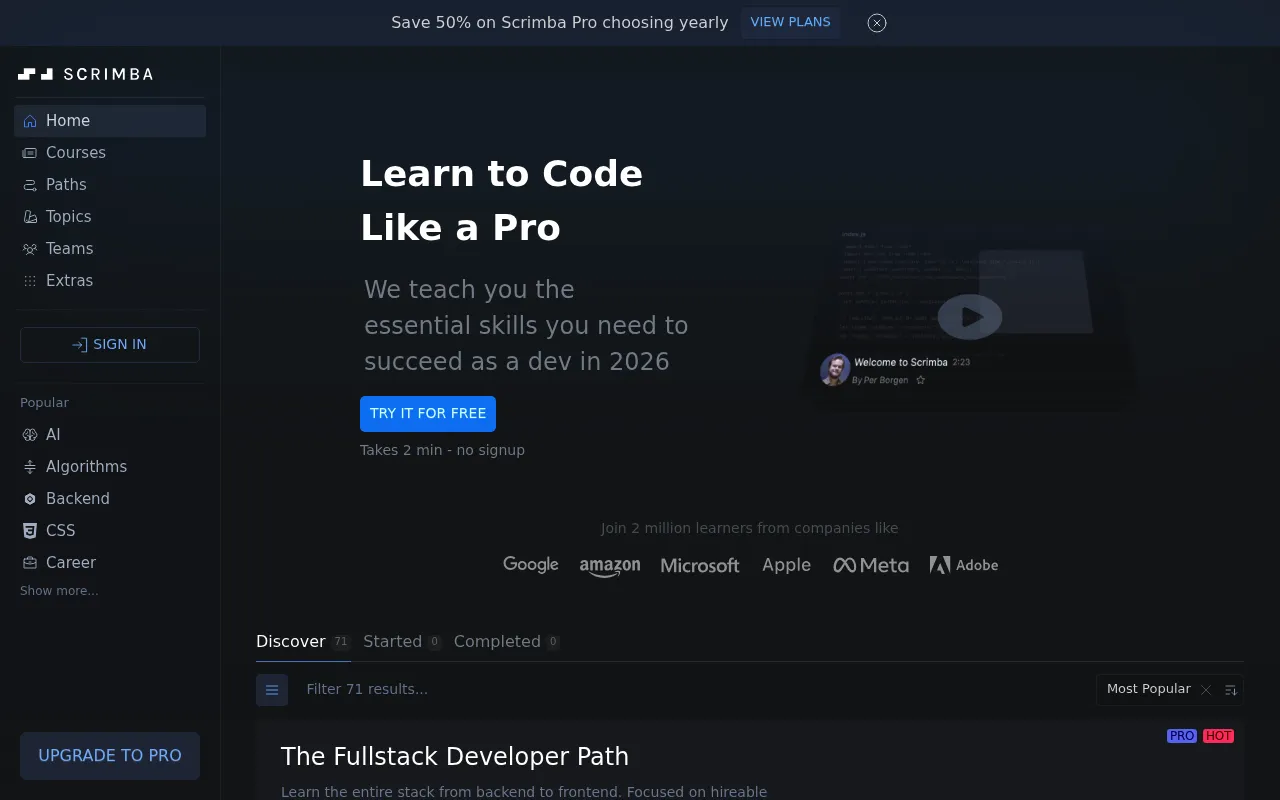Click the HOT badge on Fullstack path

click(x=1218, y=736)
